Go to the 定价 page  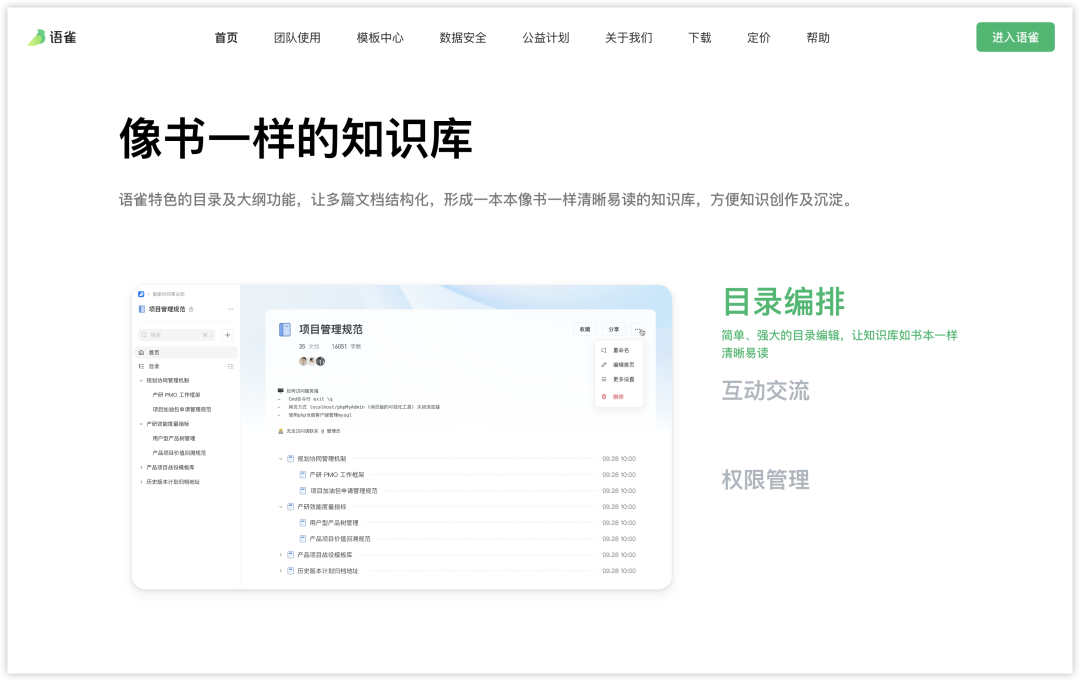[x=758, y=38]
